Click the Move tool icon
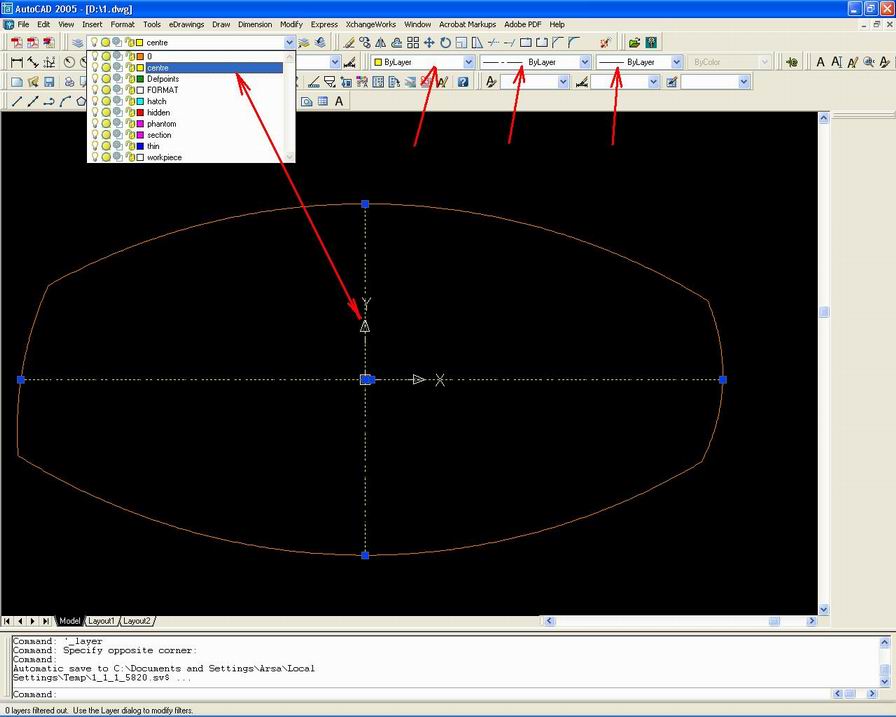The image size is (896, 717). point(429,42)
